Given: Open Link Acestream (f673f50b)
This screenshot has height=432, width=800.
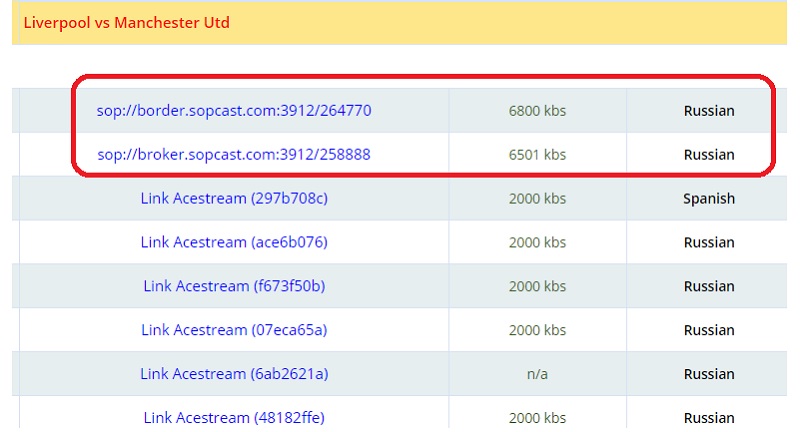Looking at the screenshot, I should pyautogui.click(x=234, y=286).
